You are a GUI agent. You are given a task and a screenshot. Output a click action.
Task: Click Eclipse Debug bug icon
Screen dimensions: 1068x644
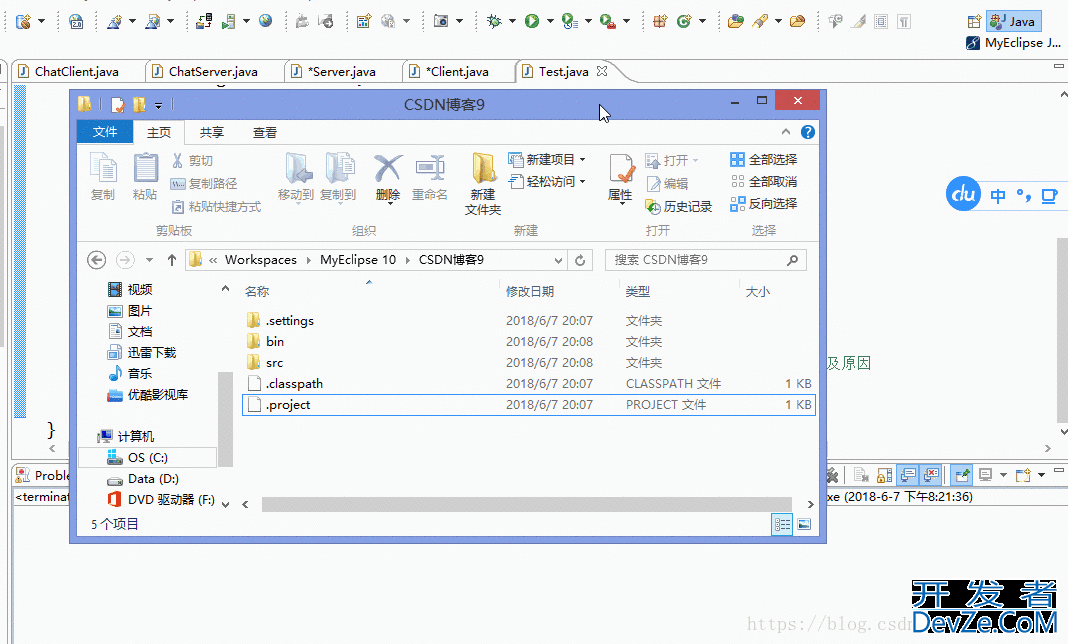click(x=494, y=21)
